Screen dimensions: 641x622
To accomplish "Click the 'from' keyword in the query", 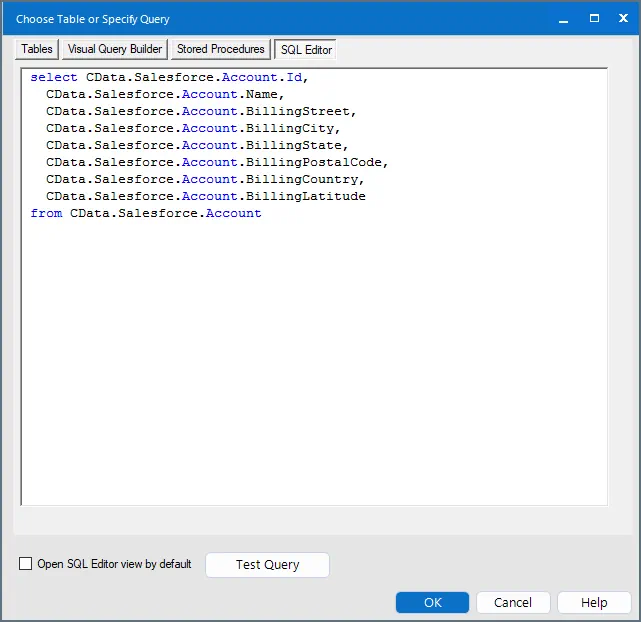I will (x=46, y=214).
